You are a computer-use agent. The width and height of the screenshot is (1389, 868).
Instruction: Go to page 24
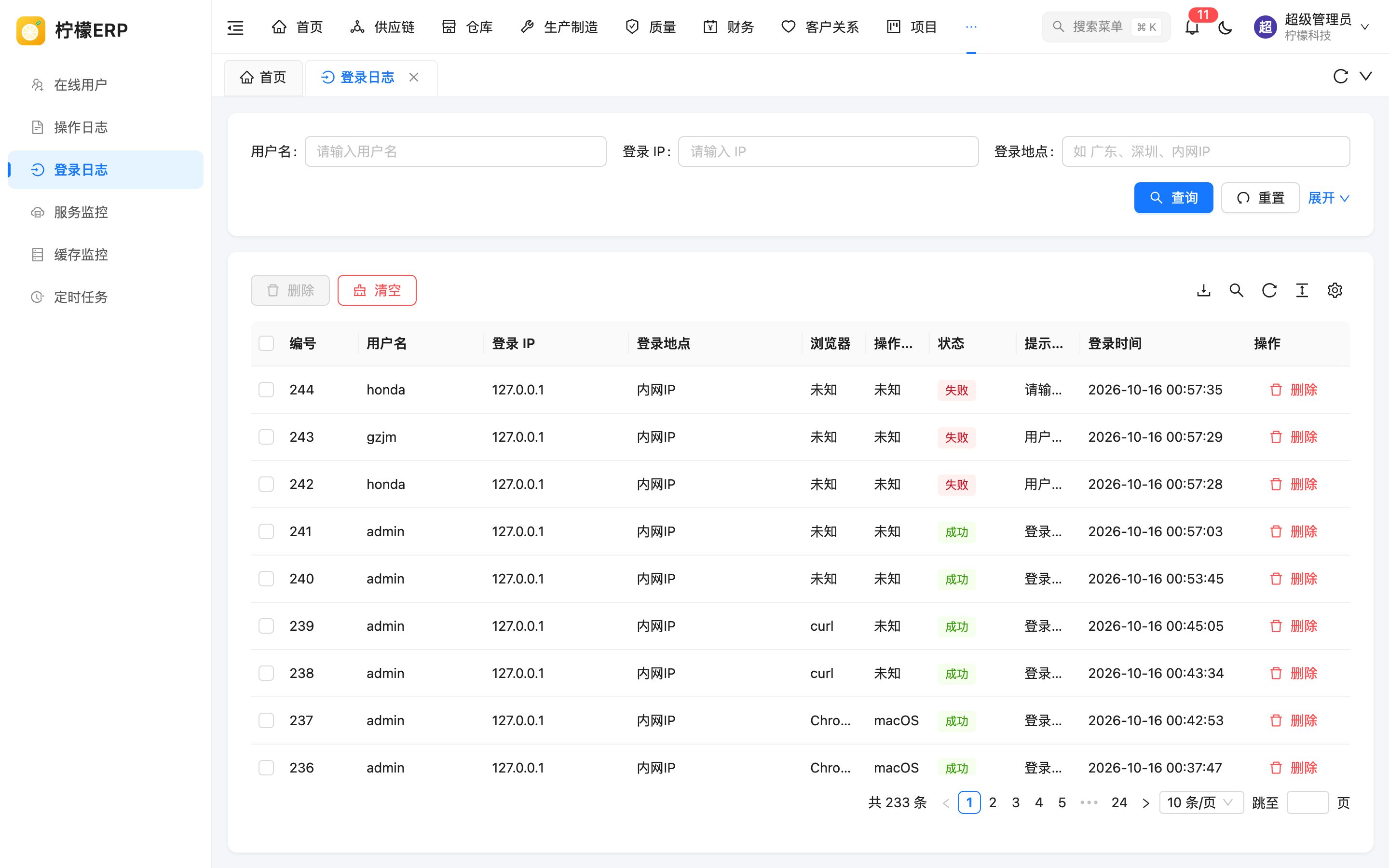coord(1119,802)
